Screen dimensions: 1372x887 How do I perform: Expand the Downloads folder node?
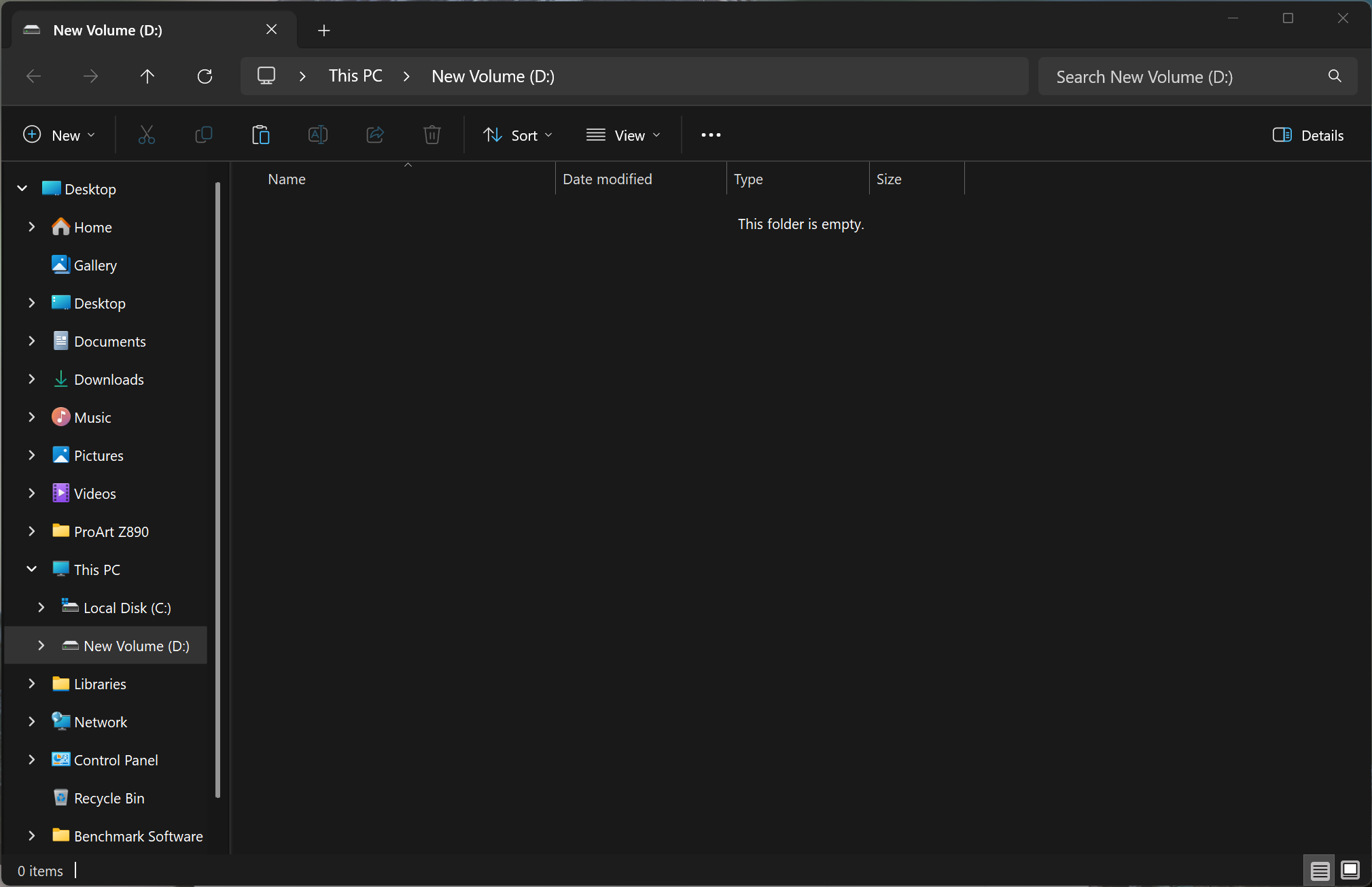click(32, 379)
